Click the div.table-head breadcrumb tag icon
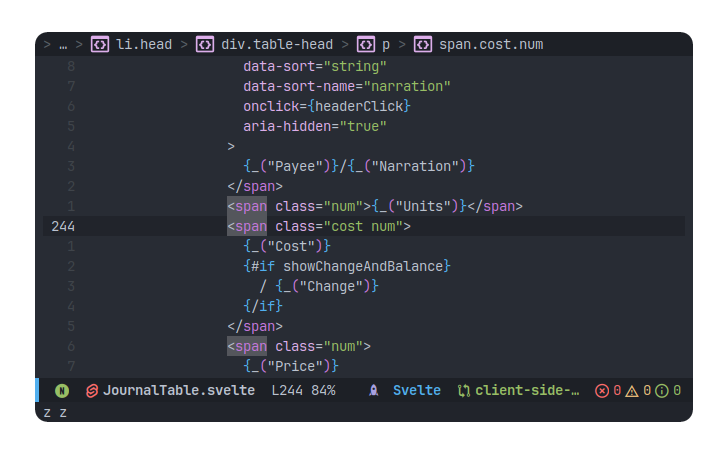Screen dimensions: 728x460 (x=204, y=44)
